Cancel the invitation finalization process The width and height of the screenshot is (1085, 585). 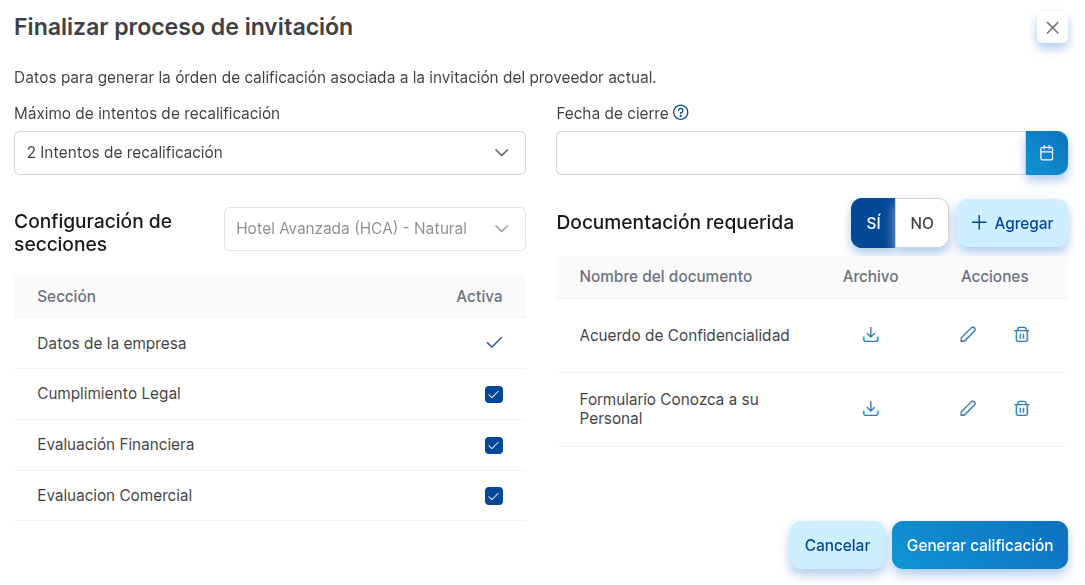[x=837, y=544]
